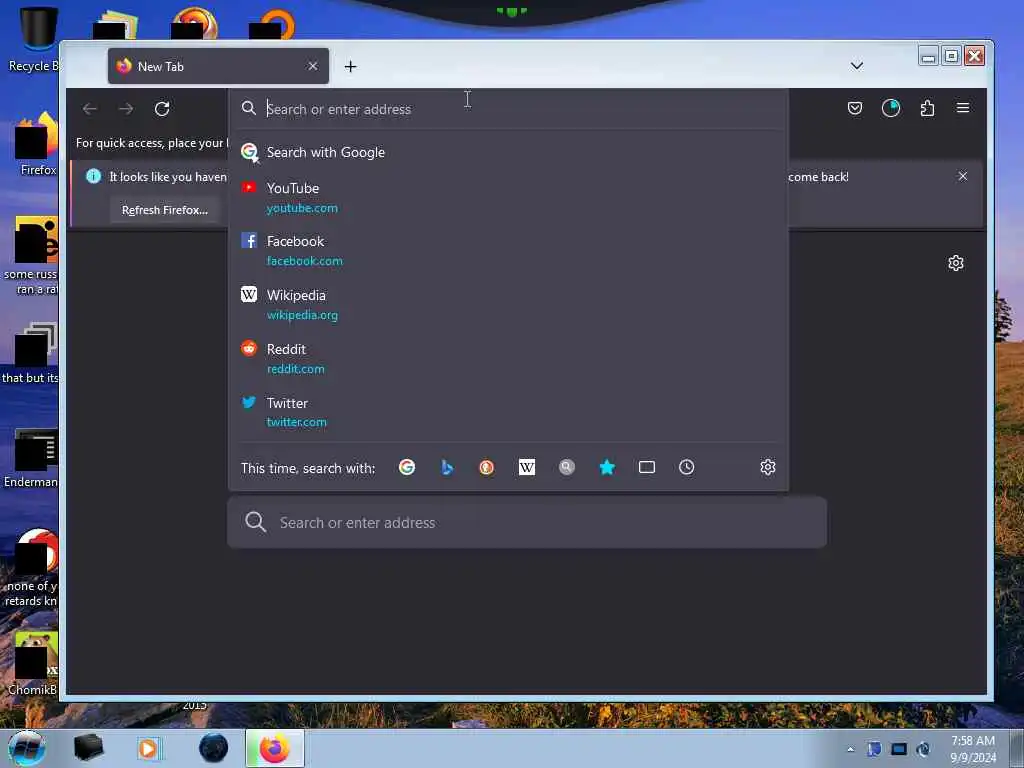This screenshot has height=768, width=1024.
Task: Click the Firefox forward arrow button
Action: [126, 108]
